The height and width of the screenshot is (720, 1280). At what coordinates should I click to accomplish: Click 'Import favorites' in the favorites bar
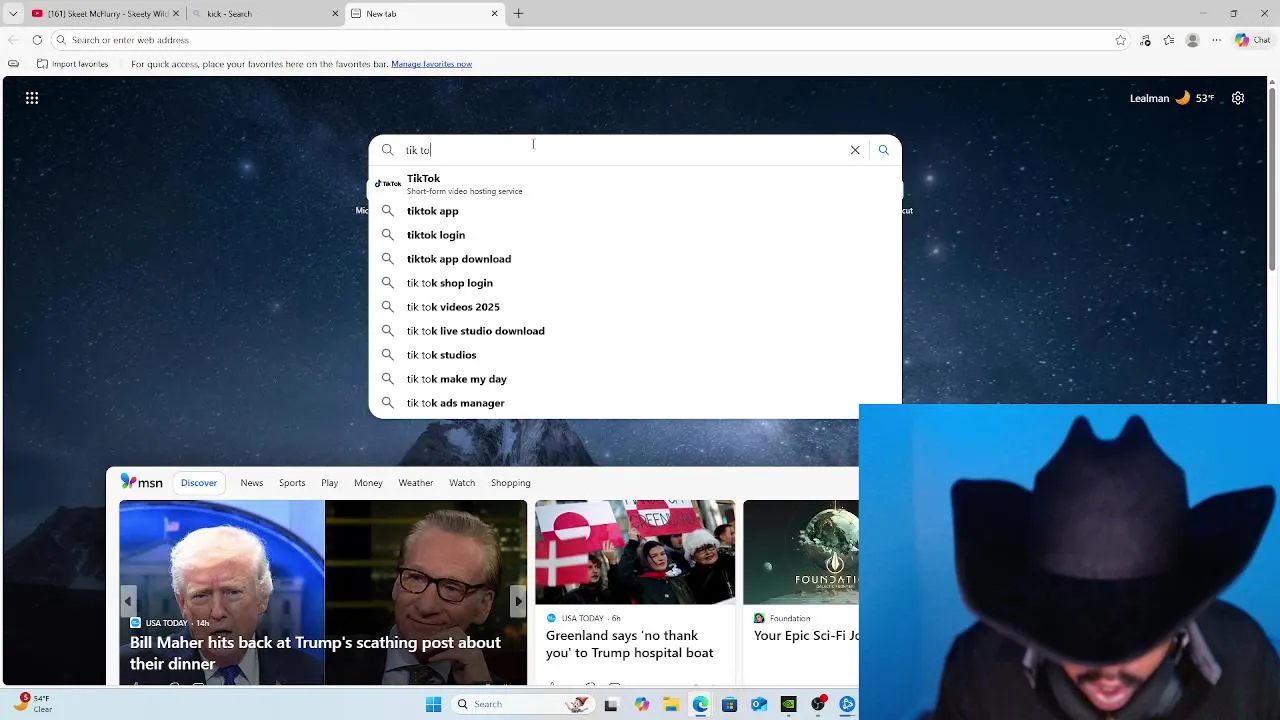(72, 64)
